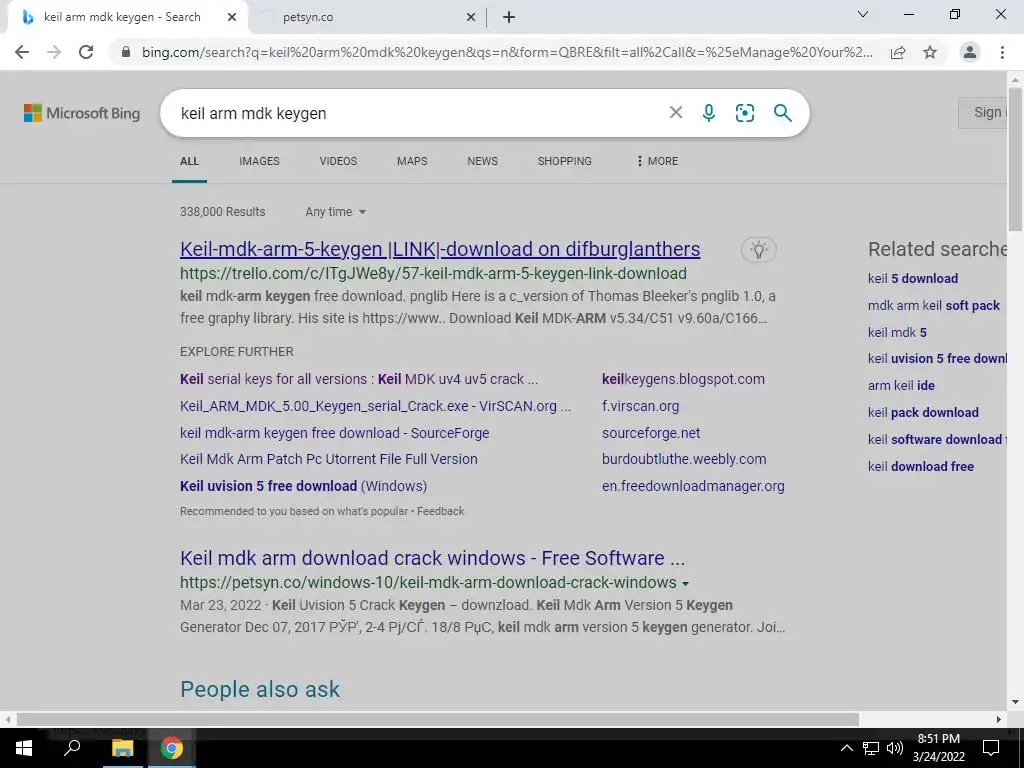Share this page via share icon

(898, 52)
